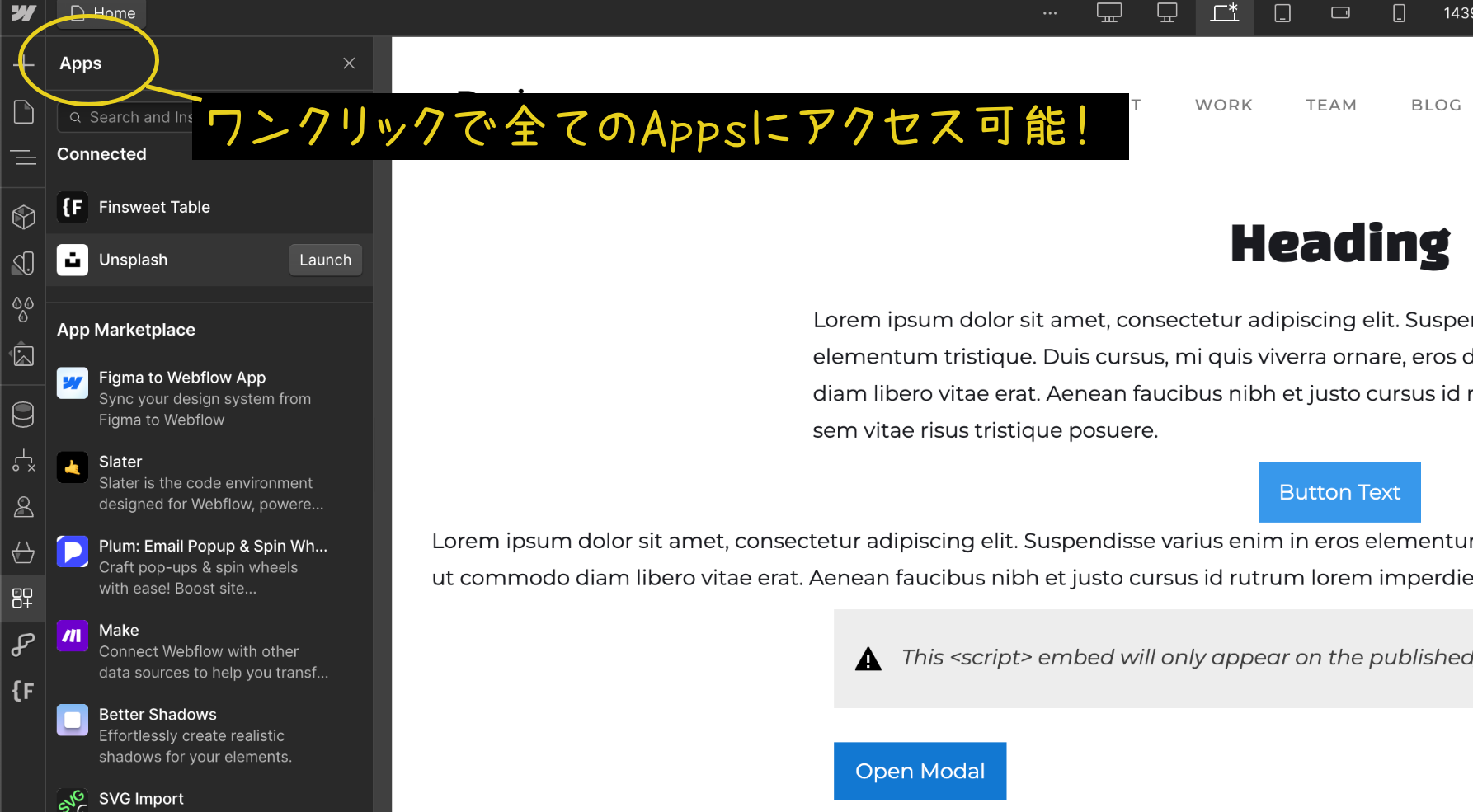
Task: Open the three-dots more options menu
Action: click(x=1050, y=13)
